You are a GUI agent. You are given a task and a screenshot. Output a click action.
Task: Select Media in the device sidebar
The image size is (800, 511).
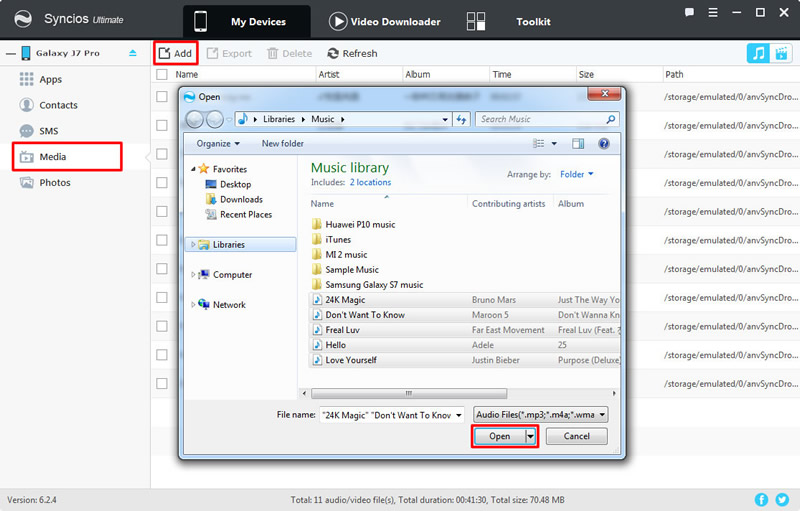(67, 157)
